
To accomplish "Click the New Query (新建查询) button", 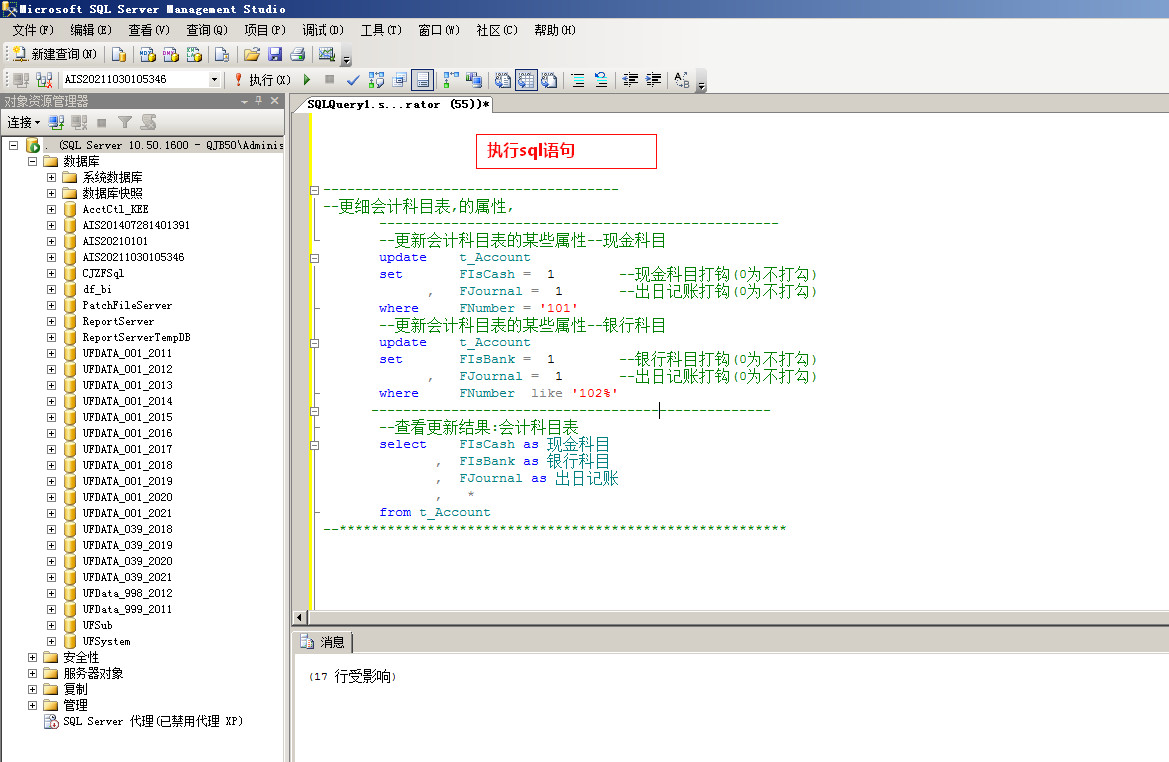I will coord(54,54).
